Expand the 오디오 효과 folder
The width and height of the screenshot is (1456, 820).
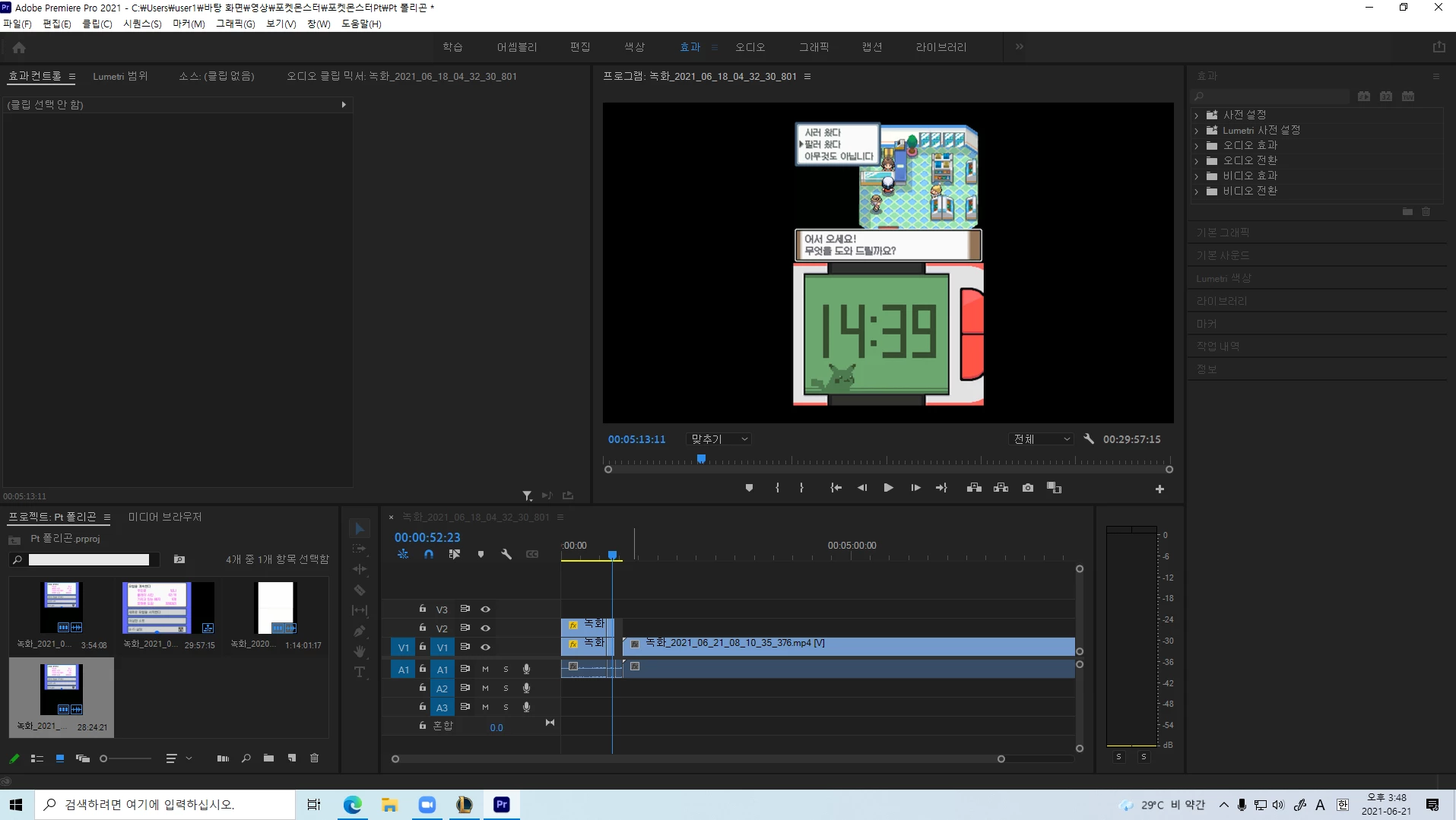coord(1197,145)
